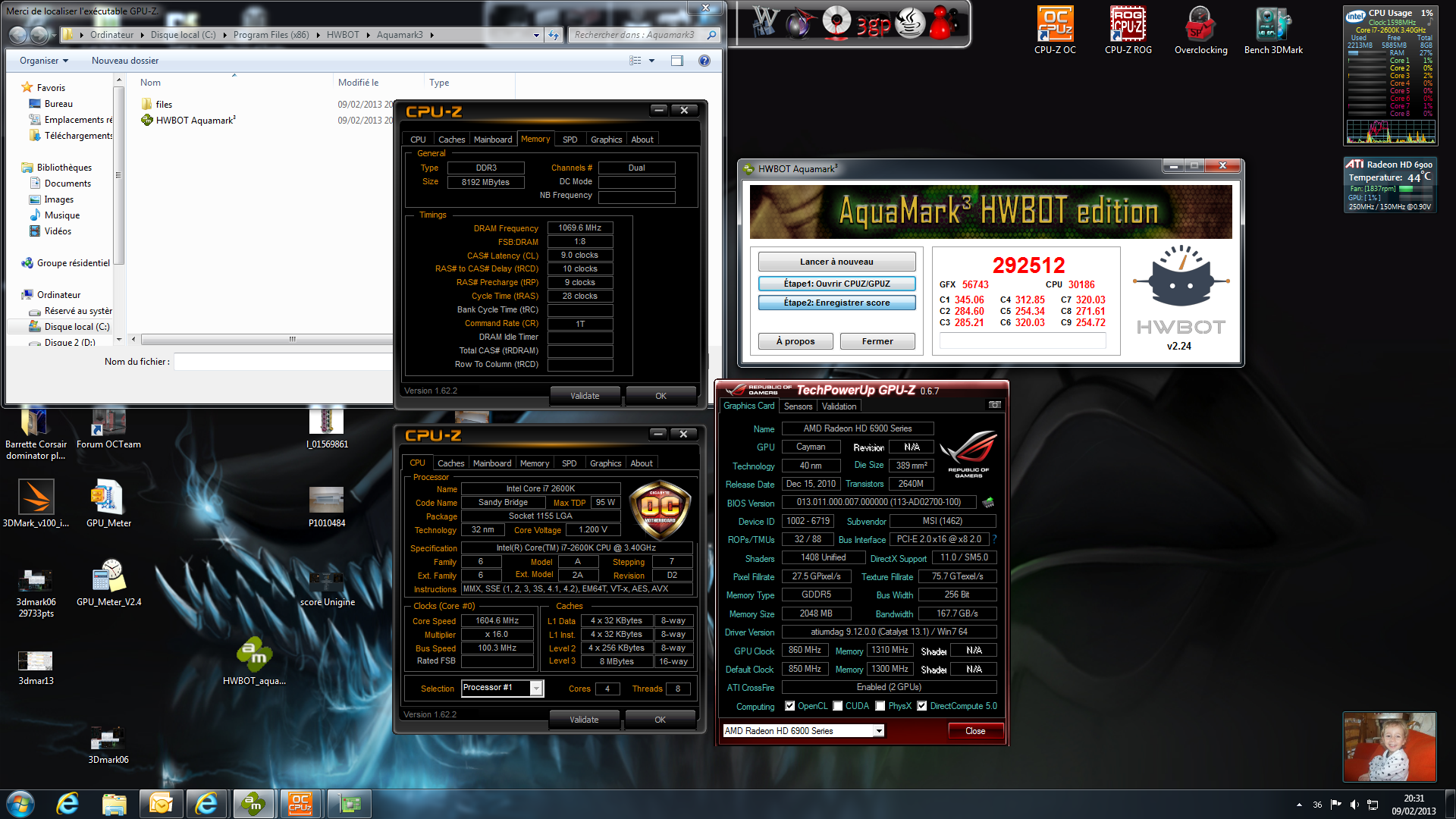This screenshot has width=1456, height=819.
Task: Open the Overclocking desktop shortcut
Action: pos(1200,30)
